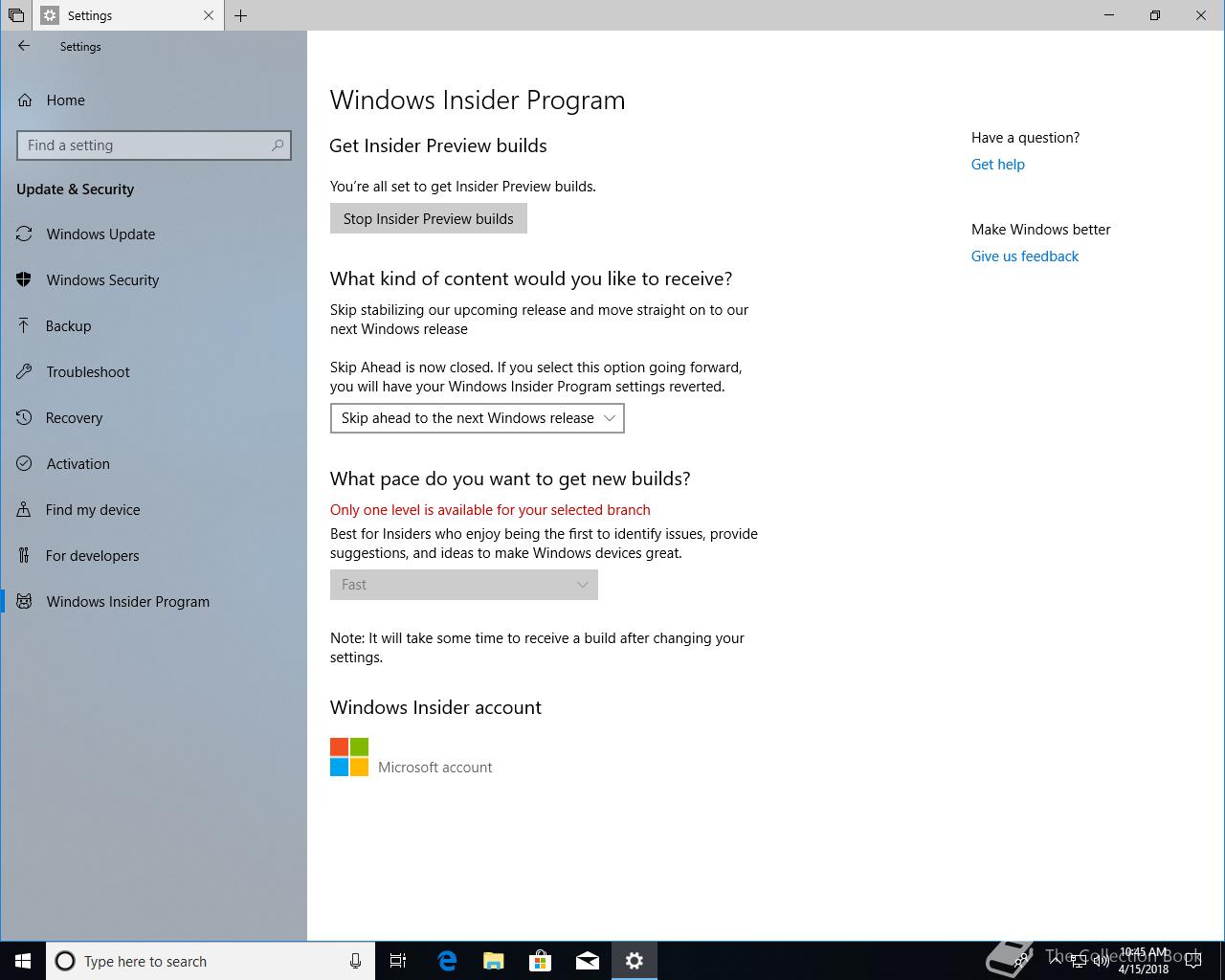Click the Activation checkmark circle icon
The width and height of the screenshot is (1225, 980).
[x=25, y=464]
